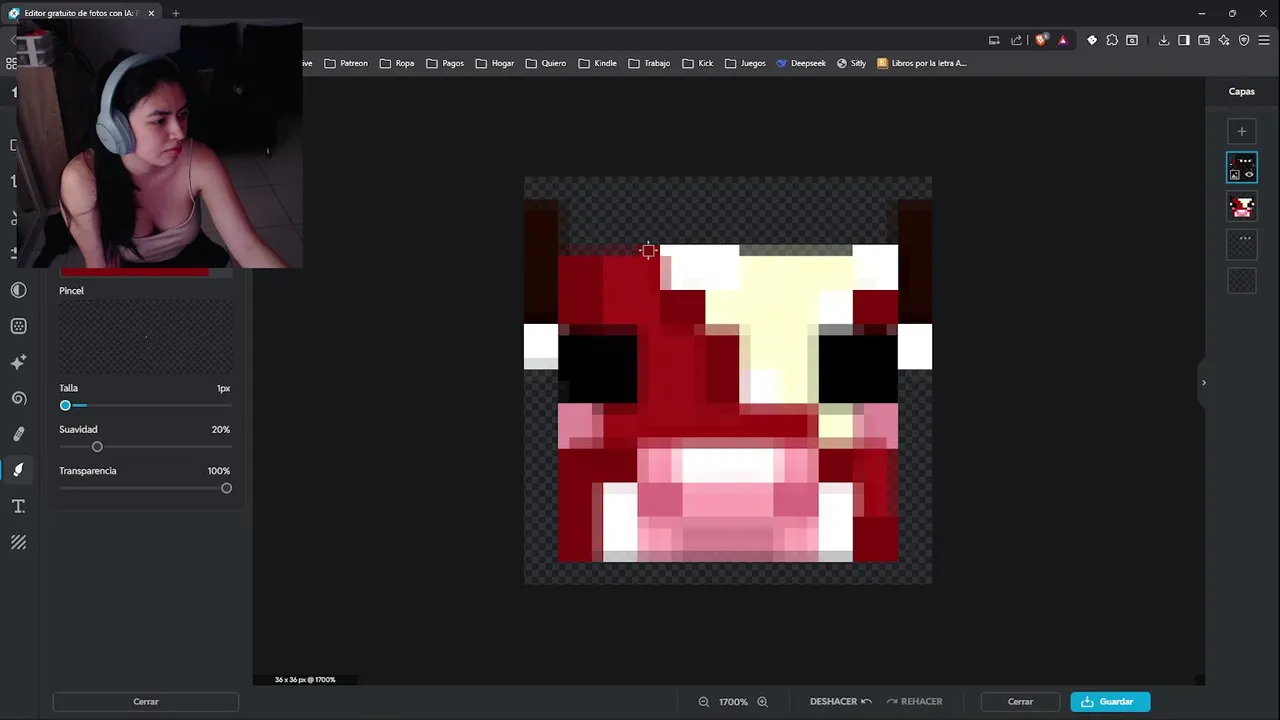Open a new browser tab
The height and width of the screenshot is (720, 1280).
pos(175,13)
